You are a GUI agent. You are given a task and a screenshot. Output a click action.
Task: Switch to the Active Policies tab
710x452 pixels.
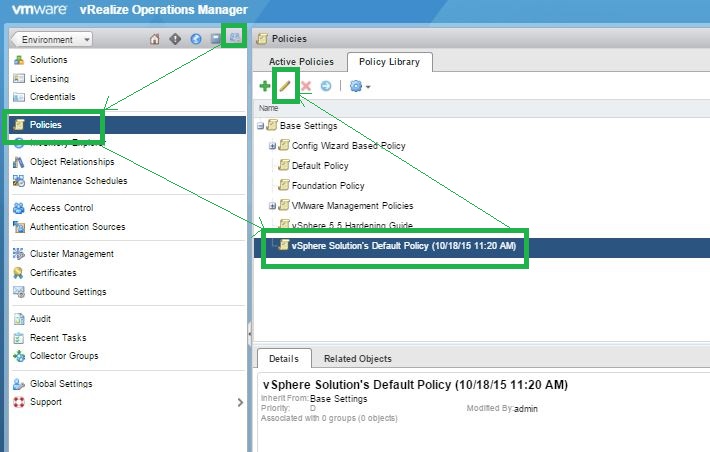tap(299, 62)
